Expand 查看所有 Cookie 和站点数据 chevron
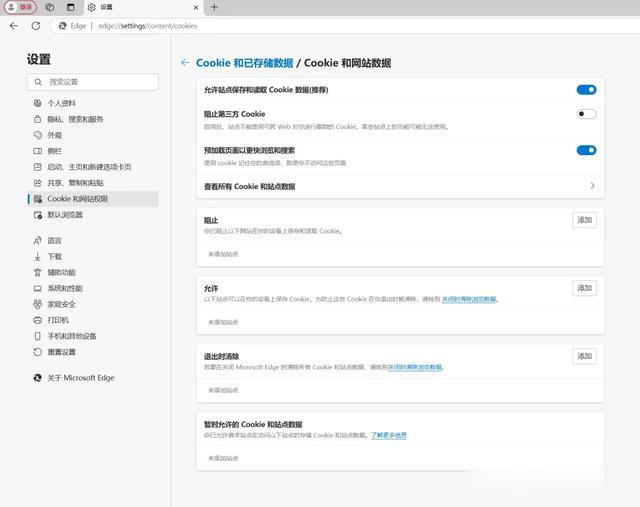The height and width of the screenshot is (507, 640). tap(592, 186)
